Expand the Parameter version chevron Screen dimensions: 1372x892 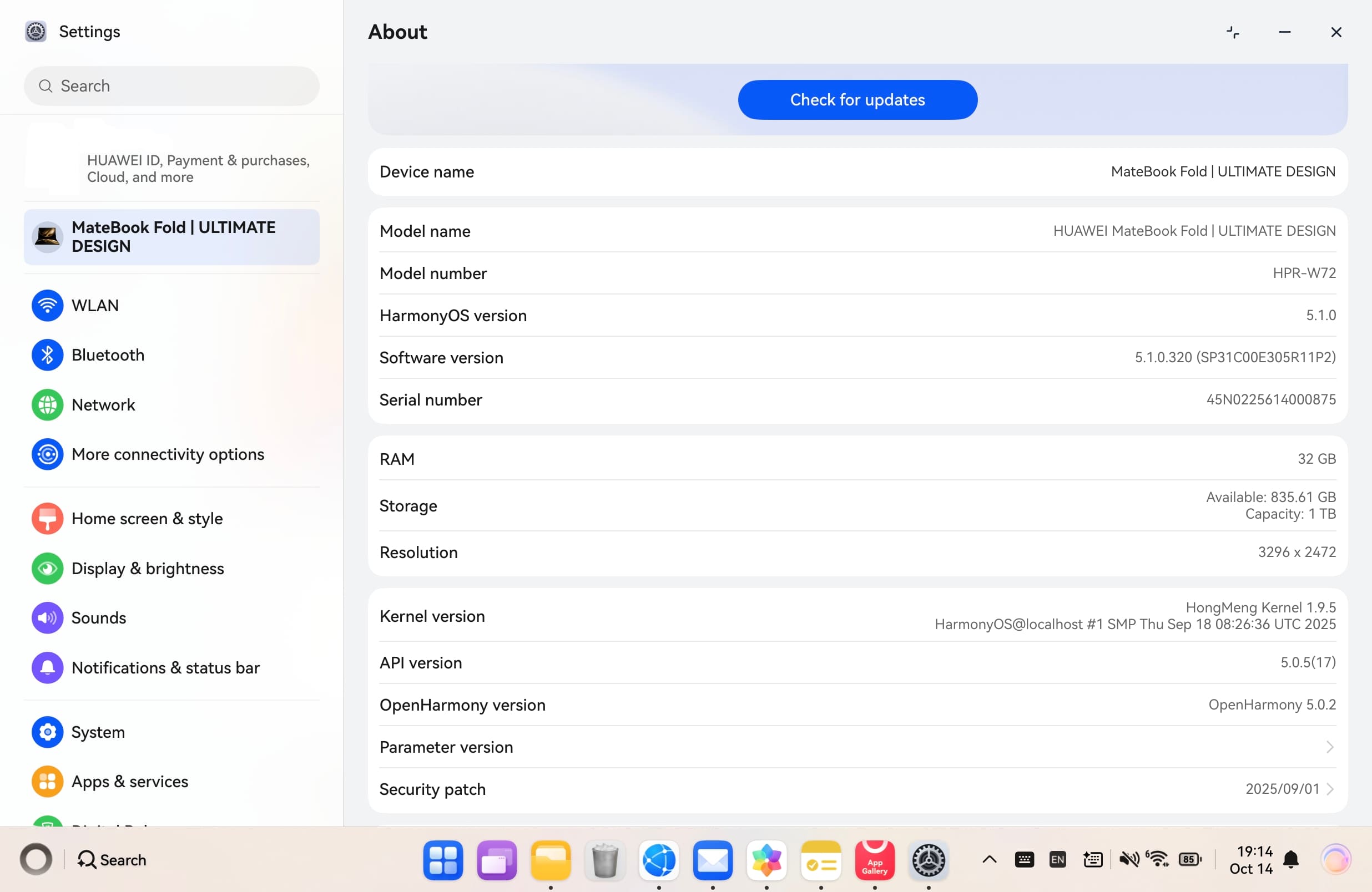[x=1329, y=747]
